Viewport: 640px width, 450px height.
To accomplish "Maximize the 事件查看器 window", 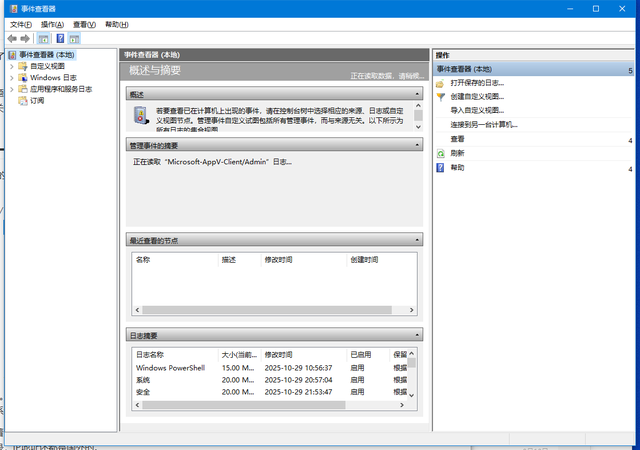I will [x=596, y=9].
